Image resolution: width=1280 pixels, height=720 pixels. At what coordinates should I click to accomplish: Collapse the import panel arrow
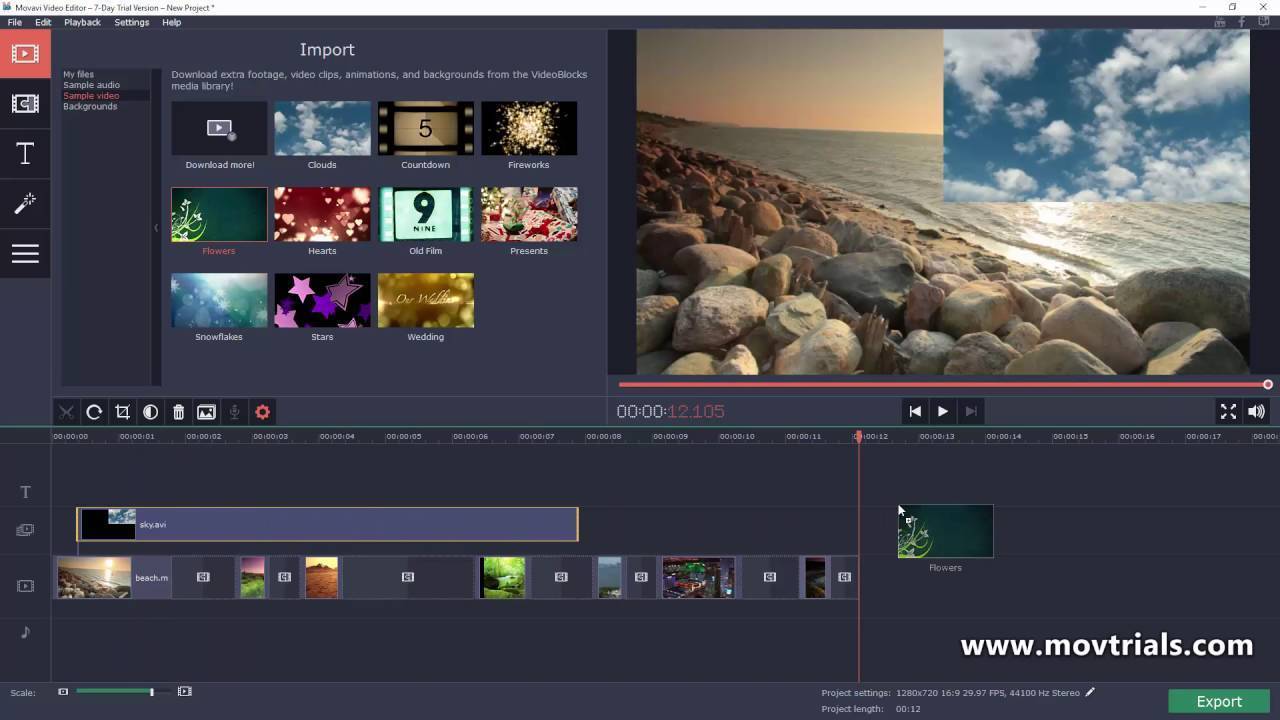[156, 228]
